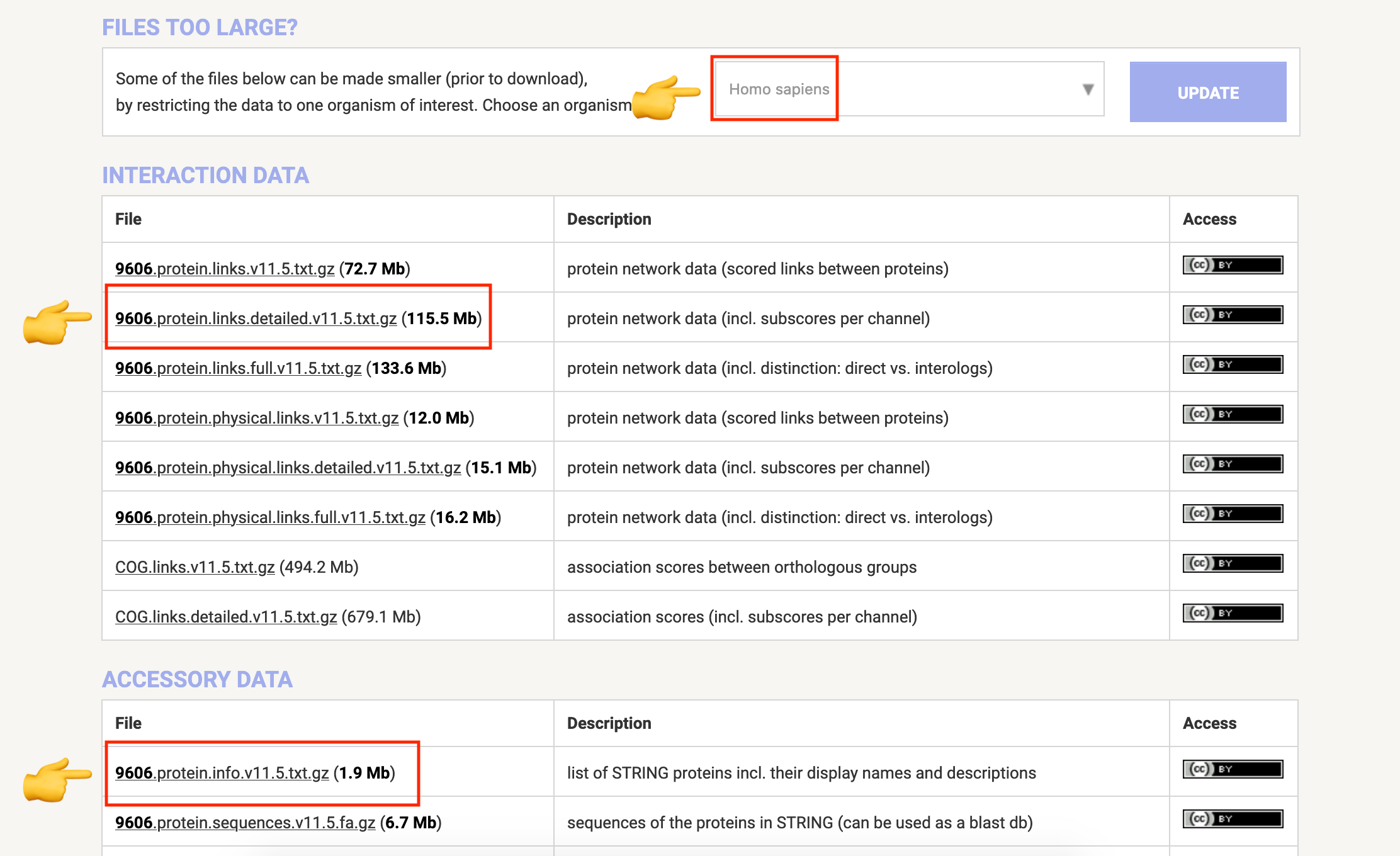1400x856 pixels.
Task: Click CC BY license badge for 9606.protein.links.v11.5
Action: click(x=1232, y=265)
